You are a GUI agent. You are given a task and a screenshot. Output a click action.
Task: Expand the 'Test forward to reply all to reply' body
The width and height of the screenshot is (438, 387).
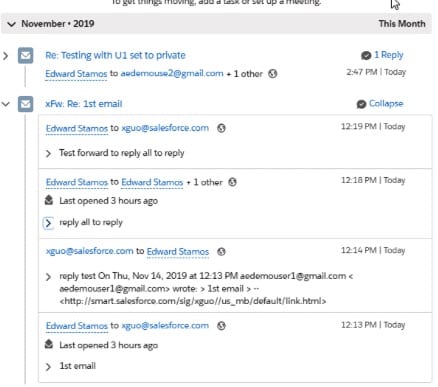48,153
